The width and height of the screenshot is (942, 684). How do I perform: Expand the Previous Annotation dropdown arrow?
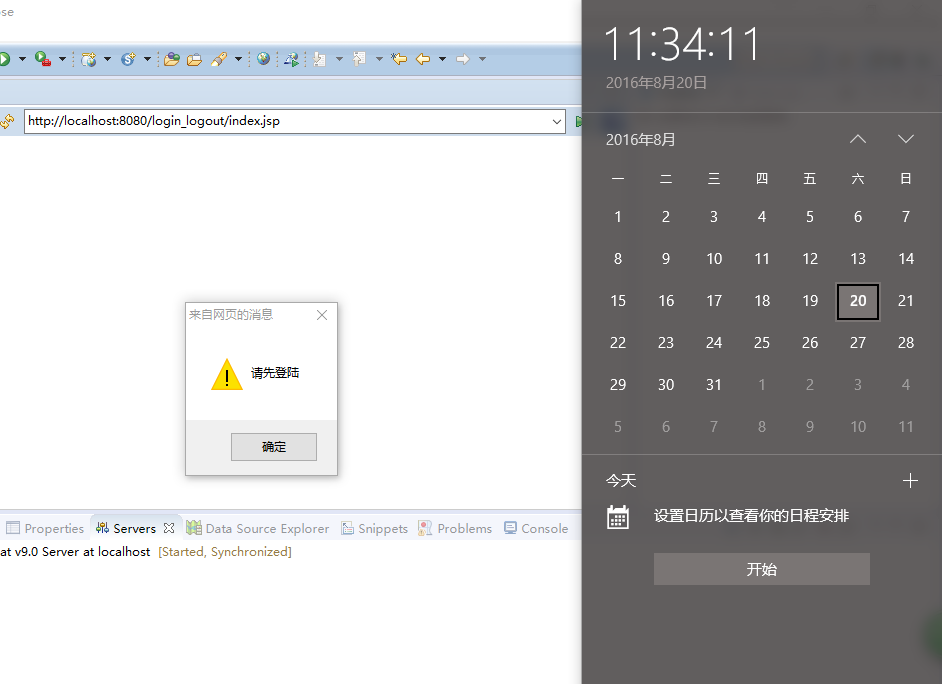pos(378,59)
